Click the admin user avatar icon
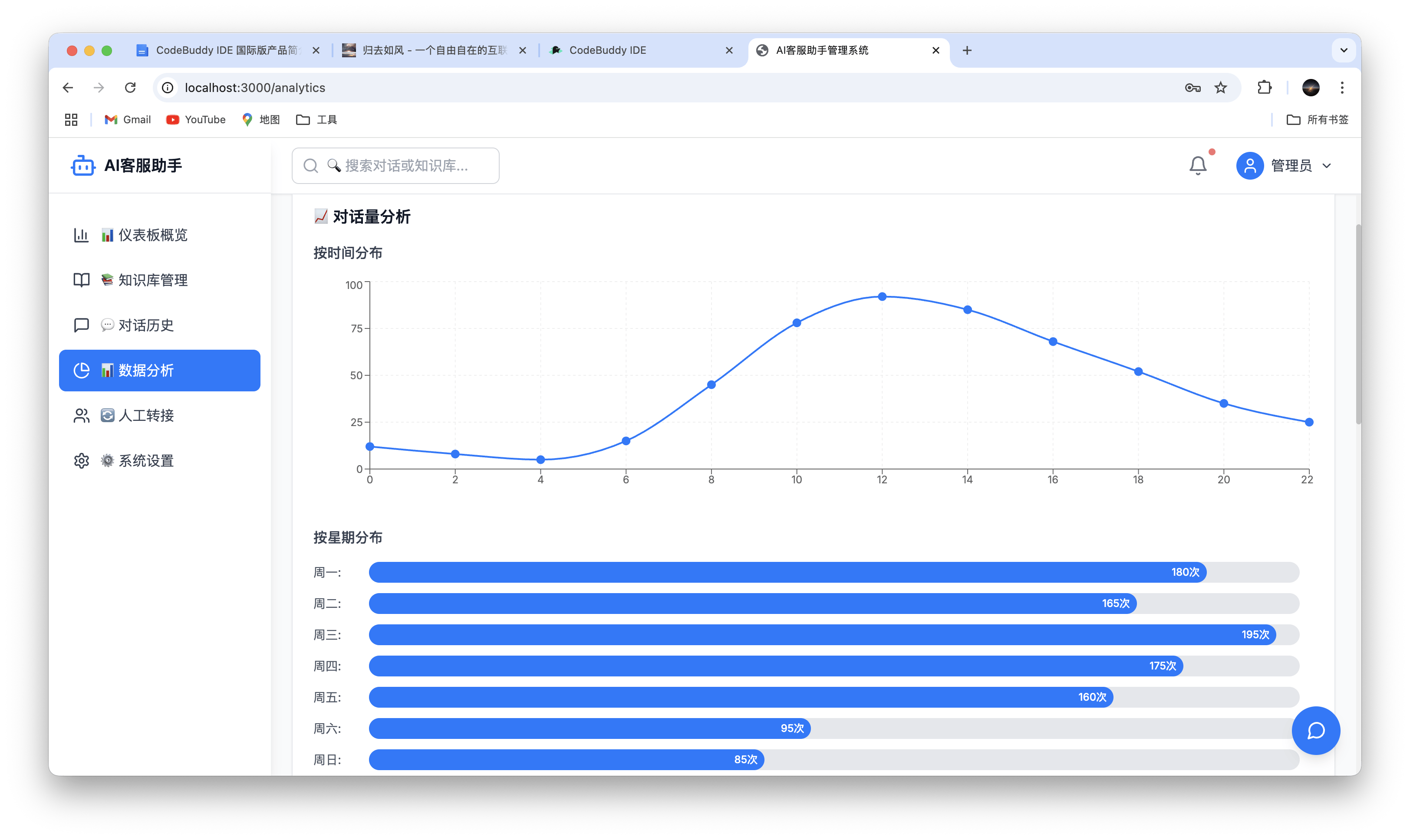 (1250, 165)
